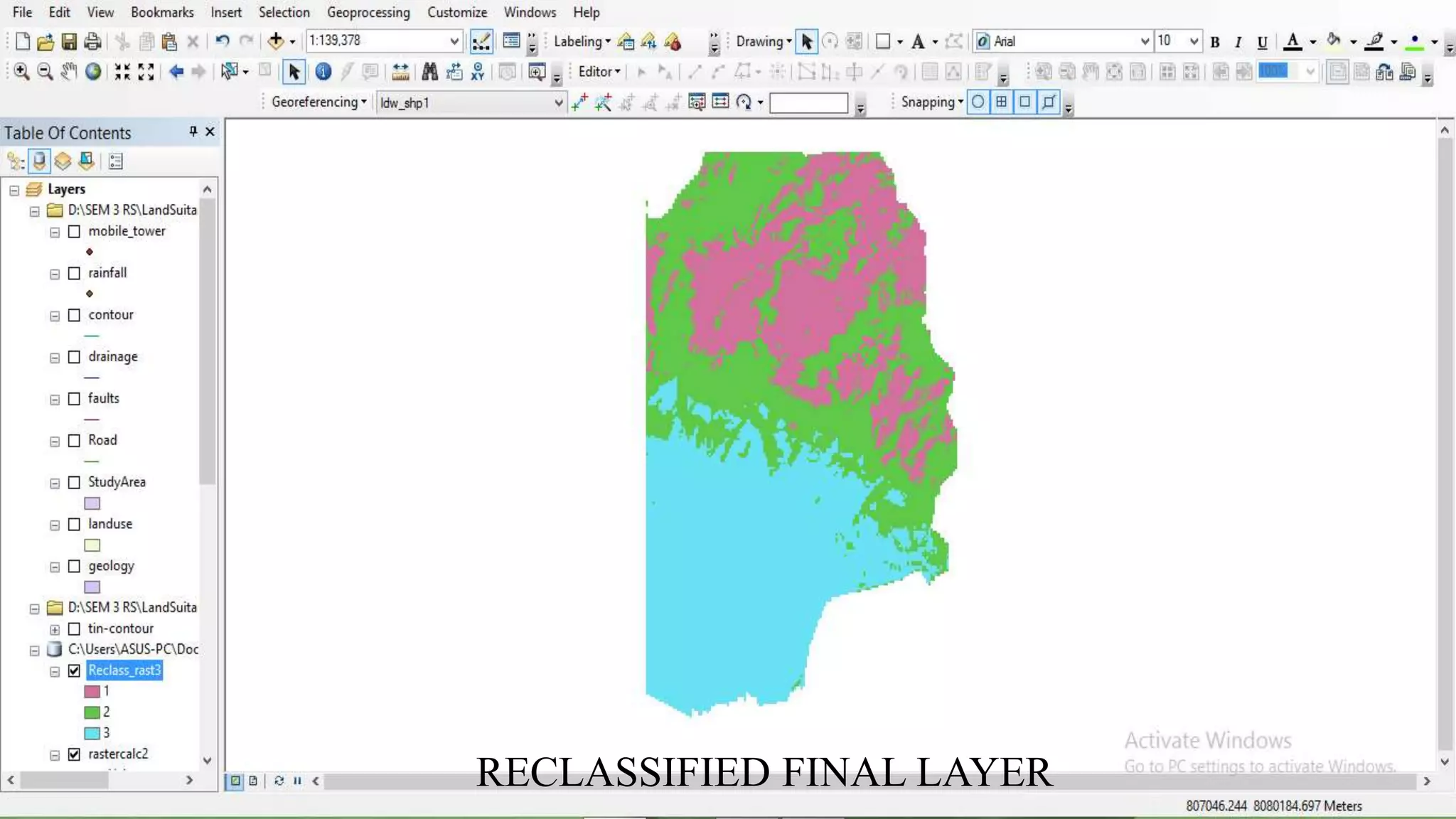Open the Find binoculars tool
The image size is (1456, 819).
[x=429, y=72]
